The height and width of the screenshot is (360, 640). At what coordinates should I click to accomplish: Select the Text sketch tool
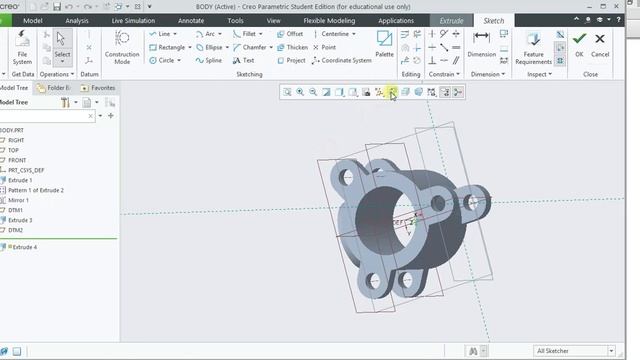click(x=243, y=60)
